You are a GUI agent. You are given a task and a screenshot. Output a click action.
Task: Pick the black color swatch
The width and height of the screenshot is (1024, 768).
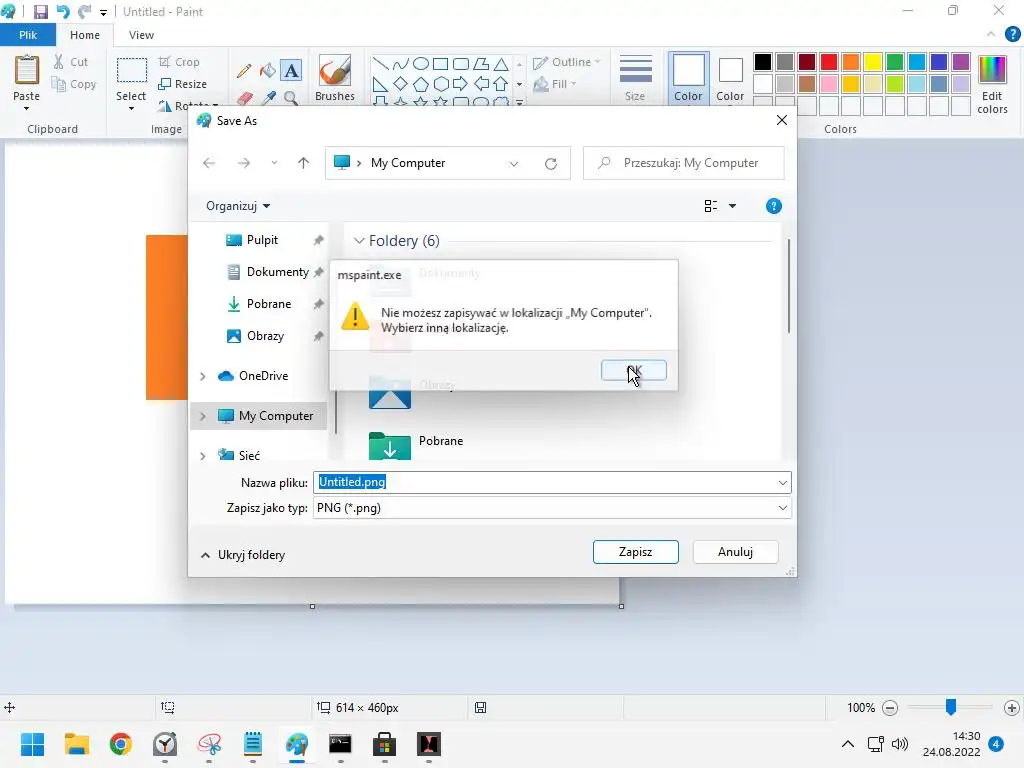pos(763,62)
